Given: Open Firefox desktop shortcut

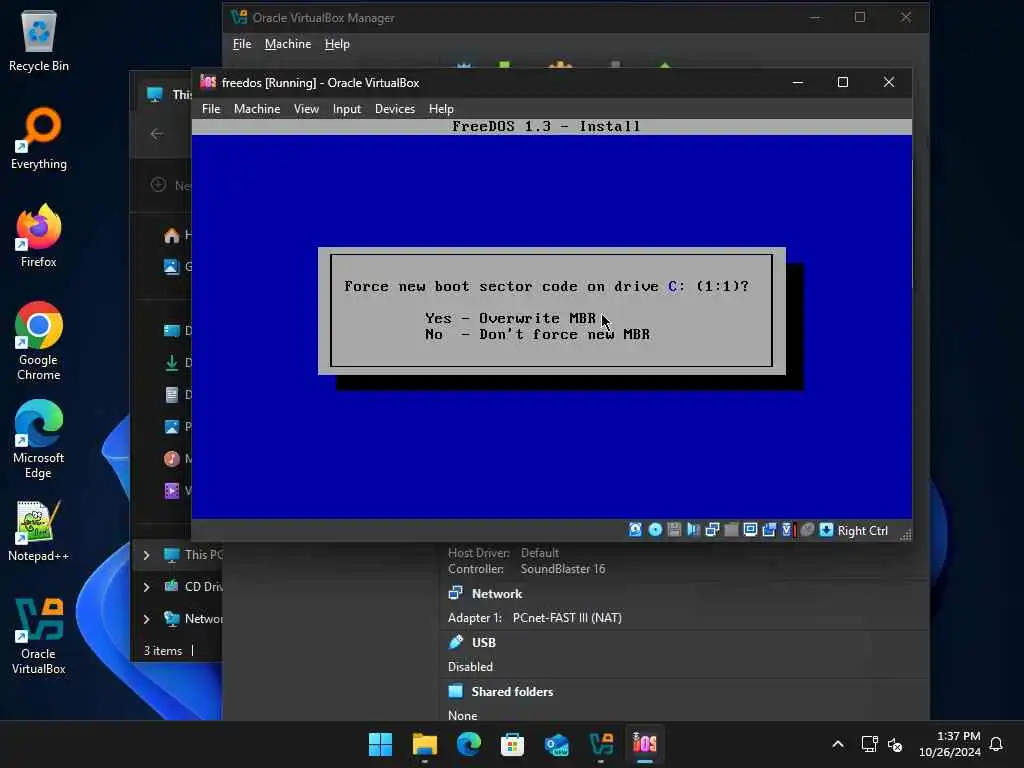Looking at the screenshot, I should click(x=39, y=236).
